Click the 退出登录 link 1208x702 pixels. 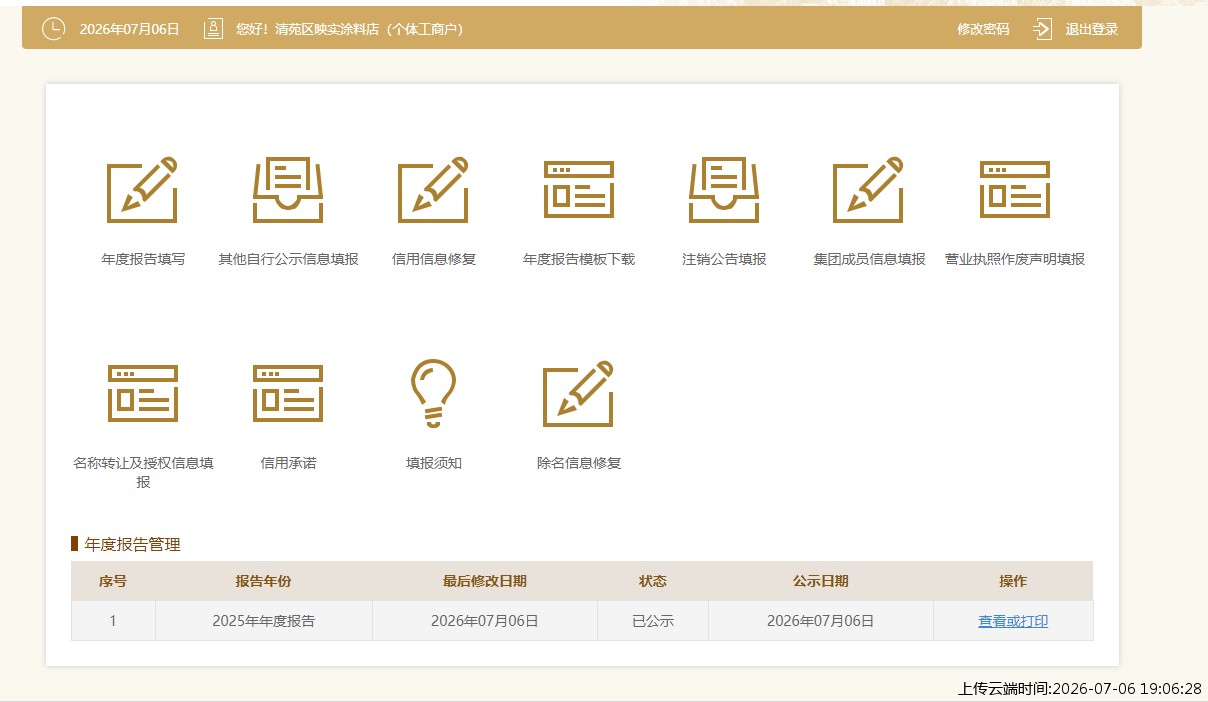pos(1092,29)
